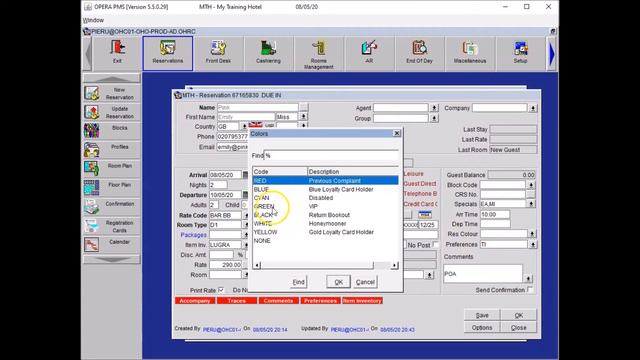Open the title dropdown next to Miss
The image size is (640, 360).
point(304,117)
